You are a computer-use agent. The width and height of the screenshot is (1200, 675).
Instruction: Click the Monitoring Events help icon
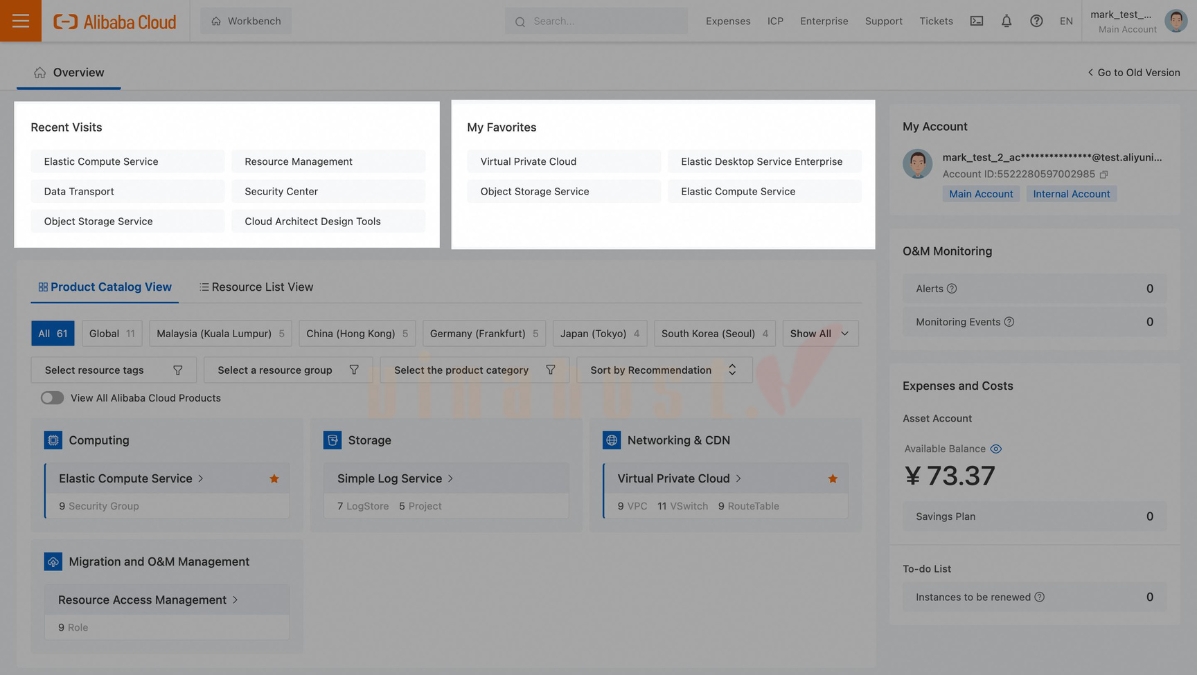point(1009,322)
